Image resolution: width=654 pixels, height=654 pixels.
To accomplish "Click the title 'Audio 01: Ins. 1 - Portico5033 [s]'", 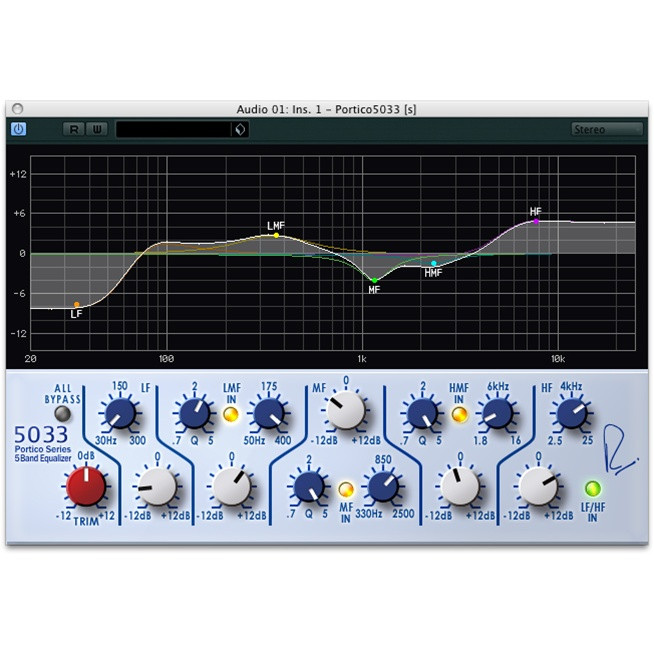I will pyautogui.click(x=327, y=109).
